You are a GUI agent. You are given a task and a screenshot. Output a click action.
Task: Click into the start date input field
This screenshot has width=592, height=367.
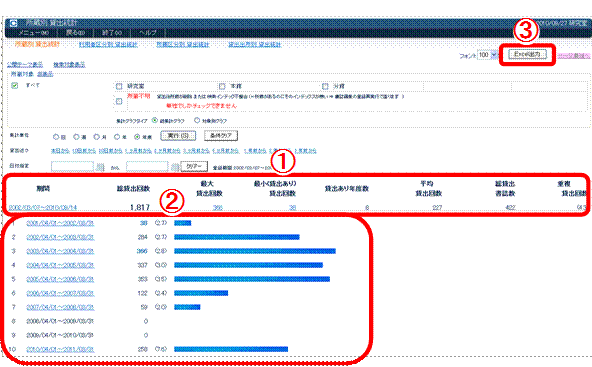[72, 167]
